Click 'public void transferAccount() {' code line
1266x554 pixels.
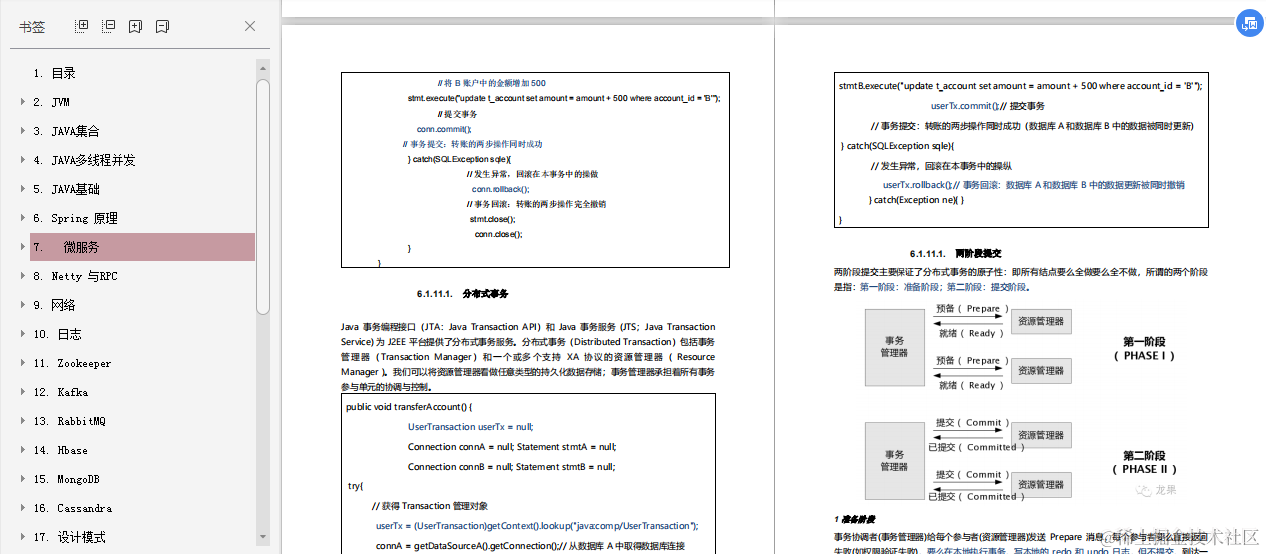409,407
